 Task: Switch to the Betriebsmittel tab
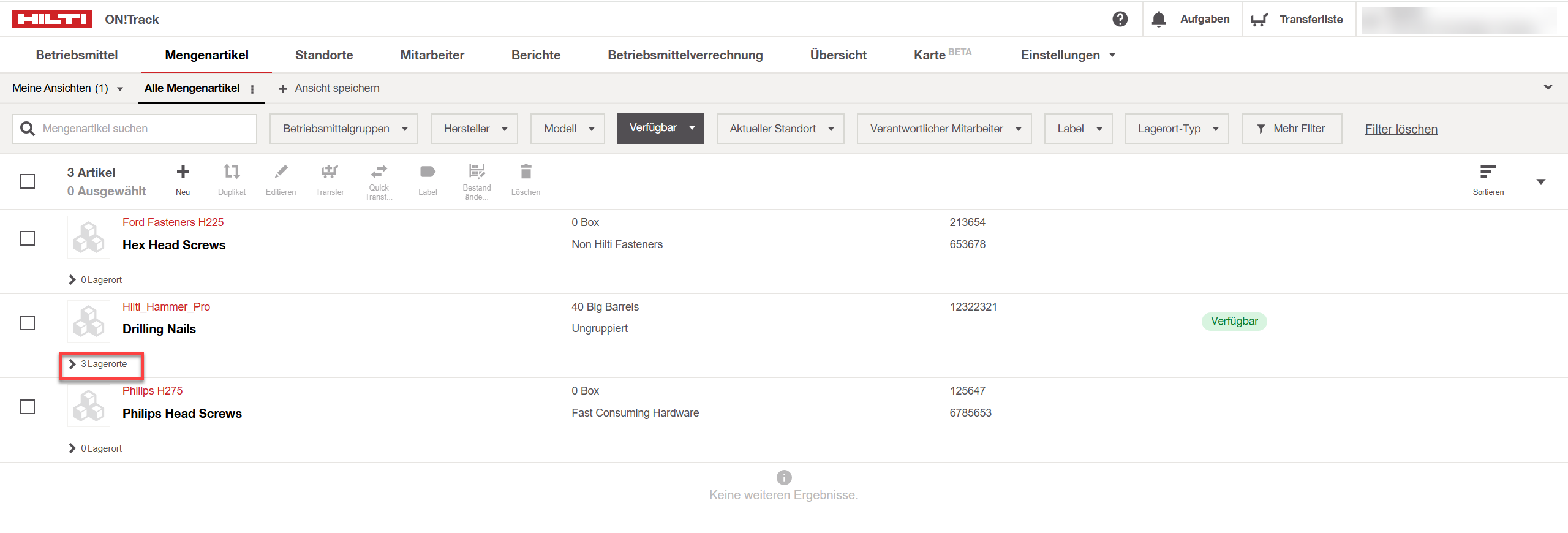click(x=77, y=55)
